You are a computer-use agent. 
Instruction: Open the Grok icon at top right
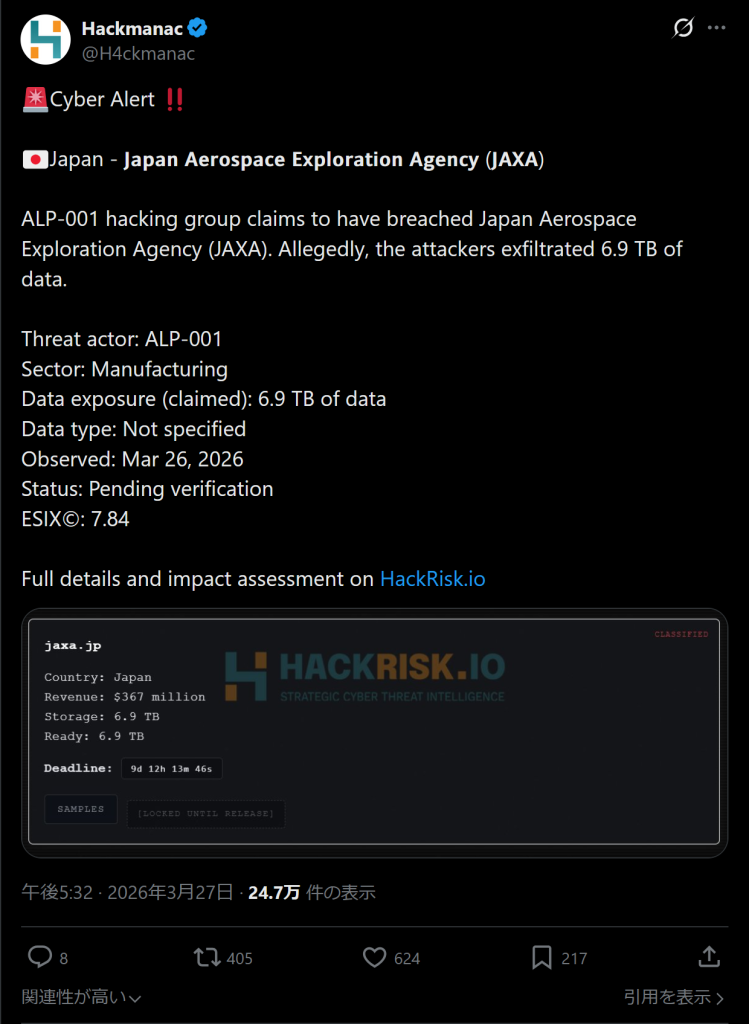[683, 28]
